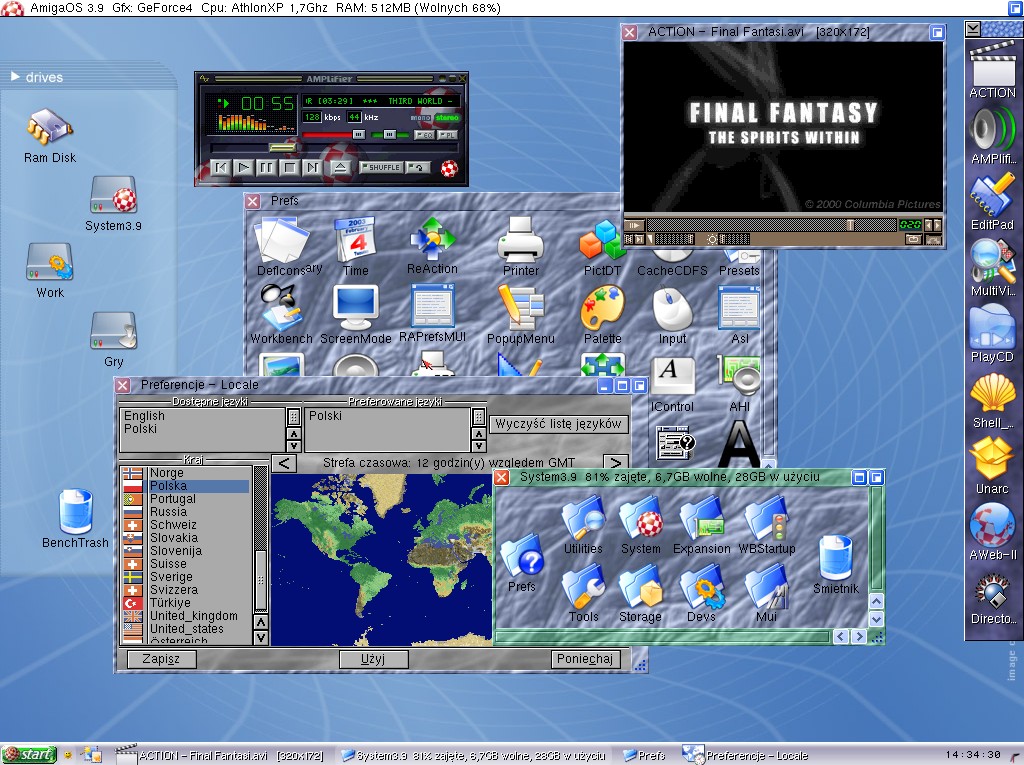Image resolution: width=1024 pixels, height=765 pixels.
Task: Click Wyczyść listę języków button
Action: click(x=558, y=424)
